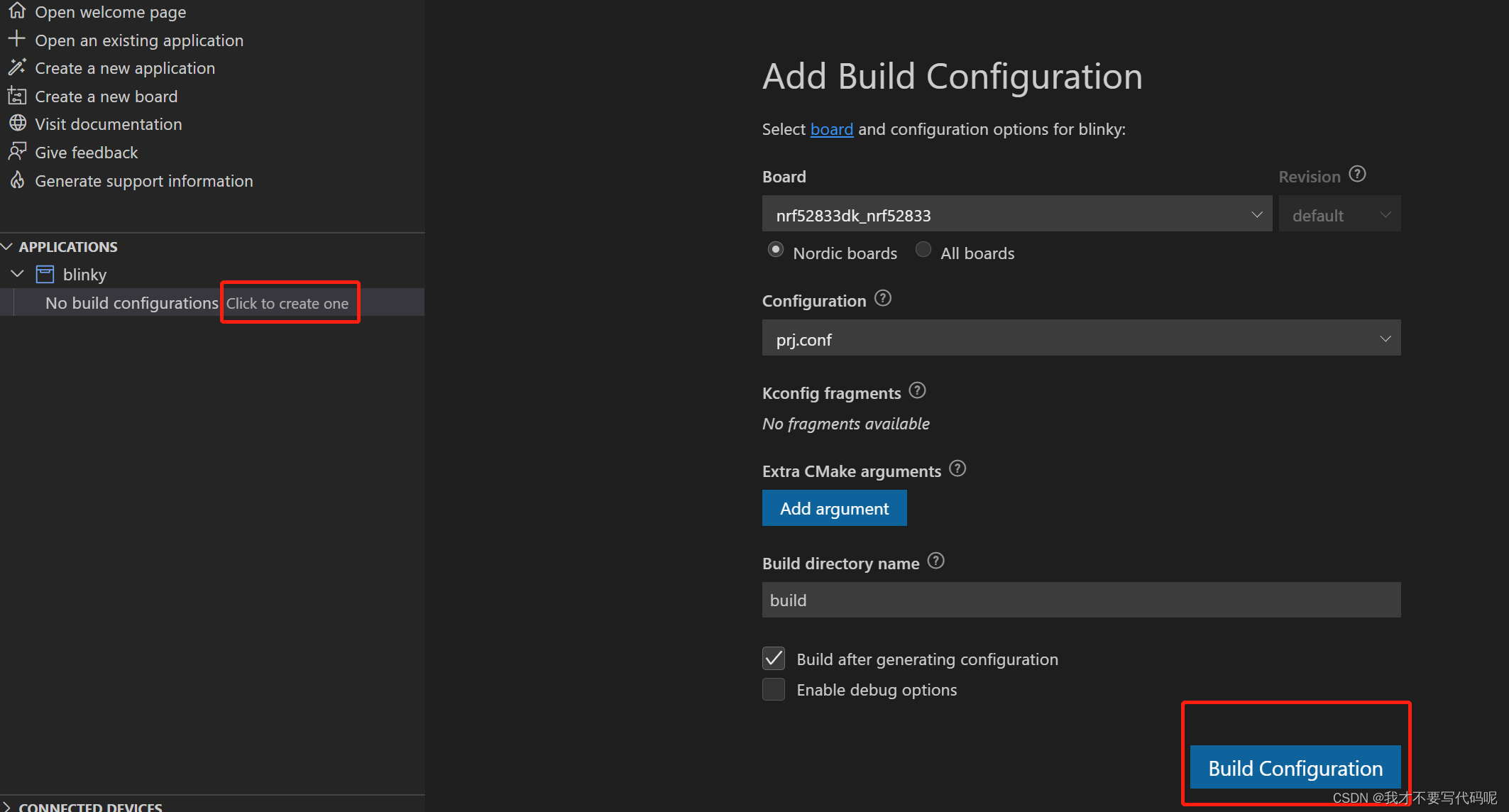Click the Create a new board icon

click(17, 96)
